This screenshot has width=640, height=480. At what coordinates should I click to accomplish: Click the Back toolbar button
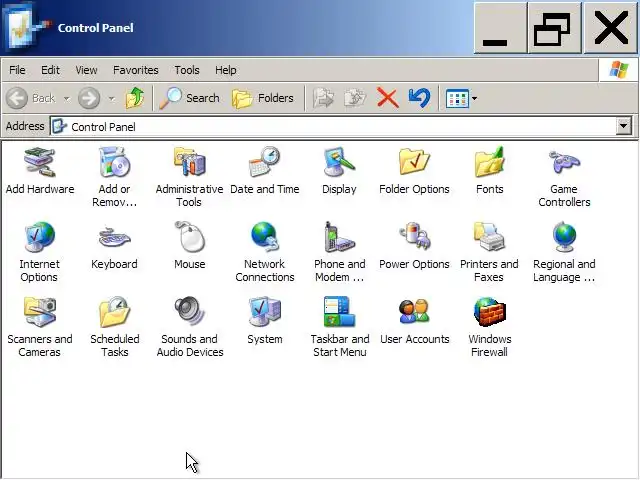pyautogui.click(x=31, y=98)
